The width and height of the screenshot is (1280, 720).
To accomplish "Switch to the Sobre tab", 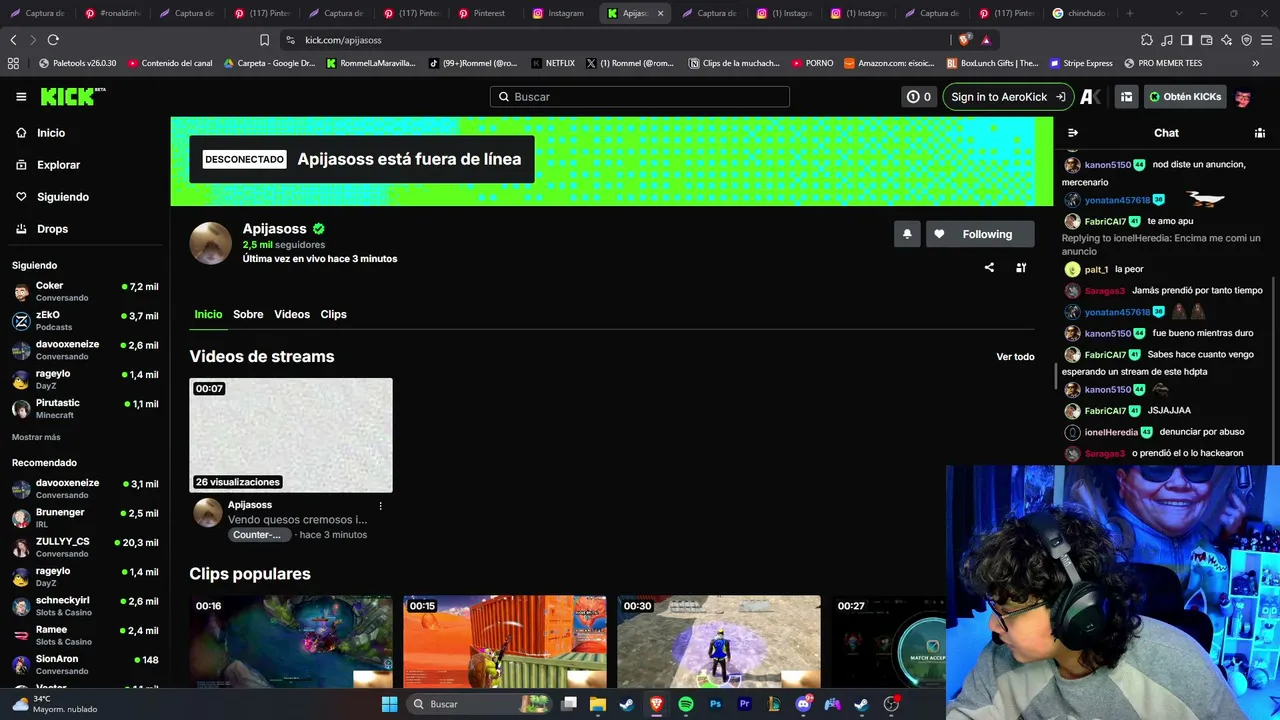I will (248, 314).
